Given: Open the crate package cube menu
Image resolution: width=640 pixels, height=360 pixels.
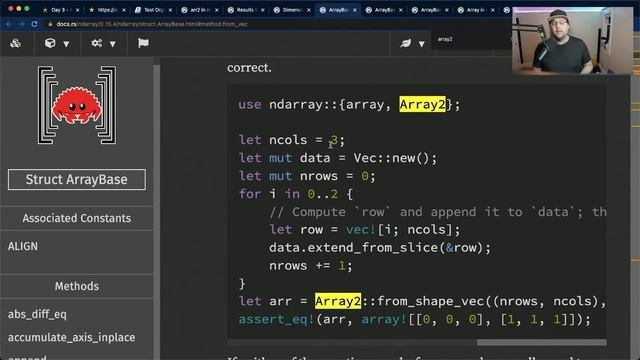Looking at the screenshot, I should [50, 43].
